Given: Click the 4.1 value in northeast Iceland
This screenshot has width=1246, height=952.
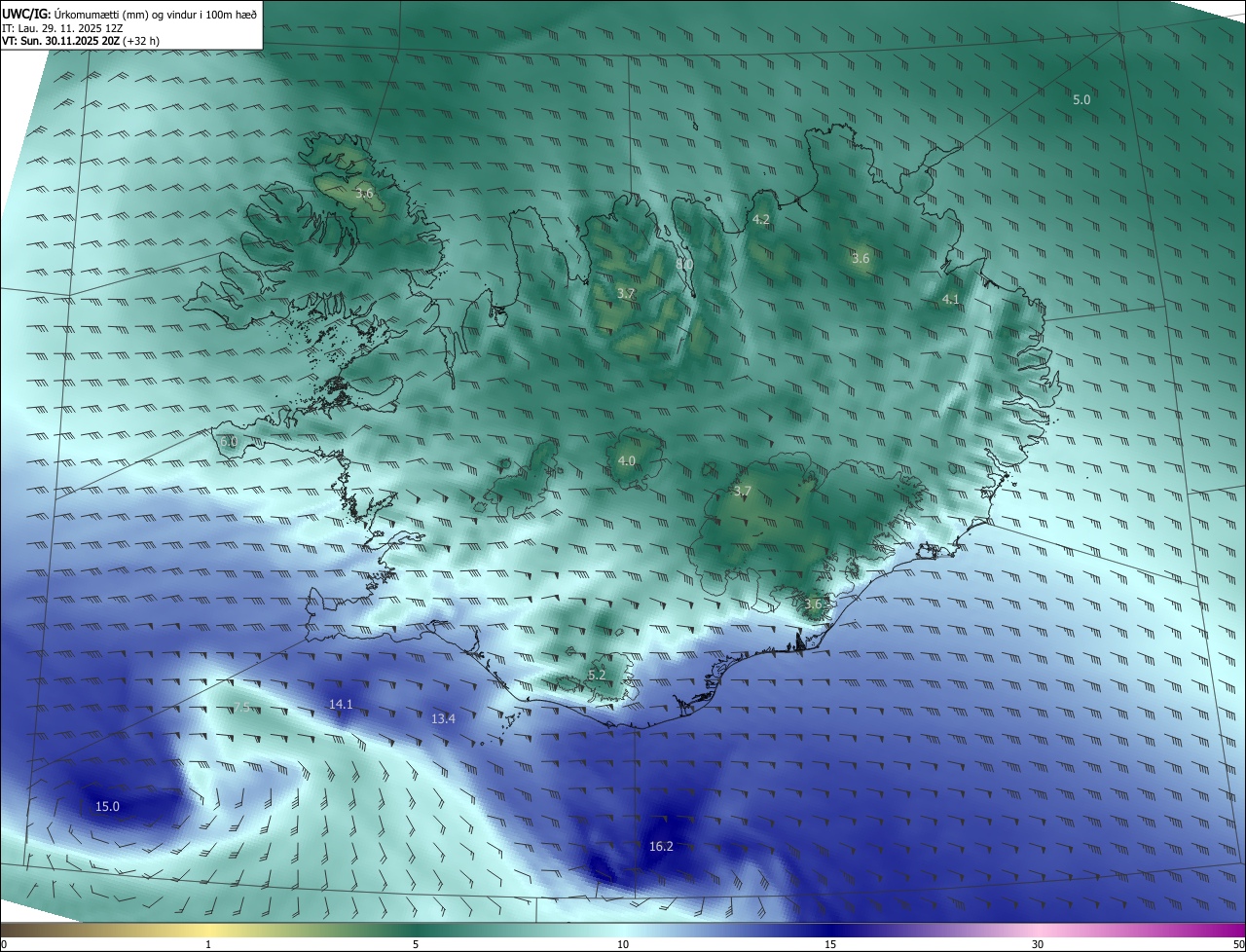Looking at the screenshot, I should 951,299.
